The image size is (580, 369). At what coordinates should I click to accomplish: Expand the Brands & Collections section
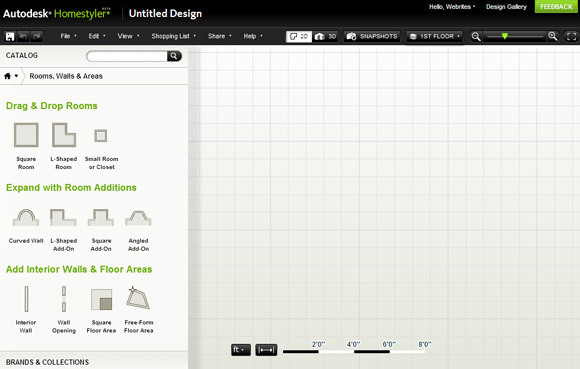tap(94, 362)
